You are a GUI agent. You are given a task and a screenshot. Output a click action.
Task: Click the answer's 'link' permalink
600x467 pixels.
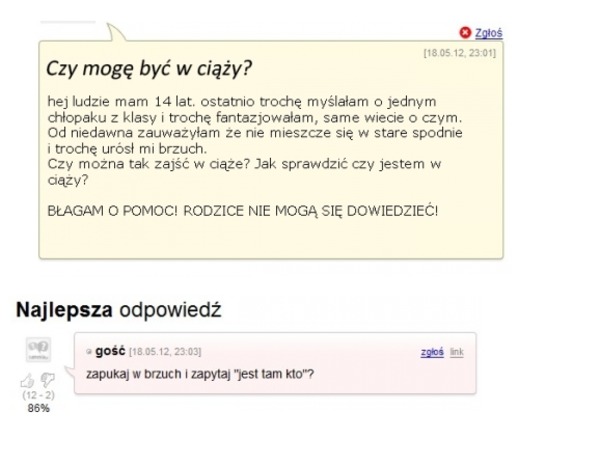coord(457,352)
